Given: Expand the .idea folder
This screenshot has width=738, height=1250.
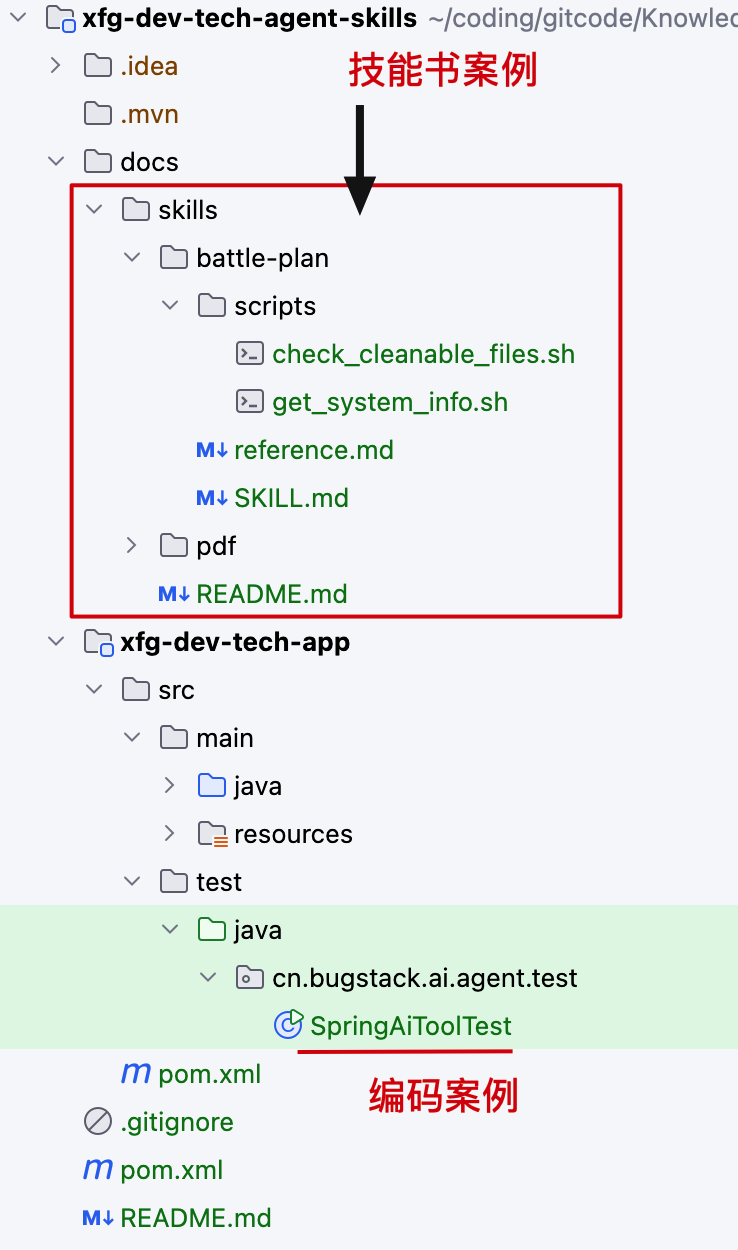Looking at the screenshot, I should 56,65.
